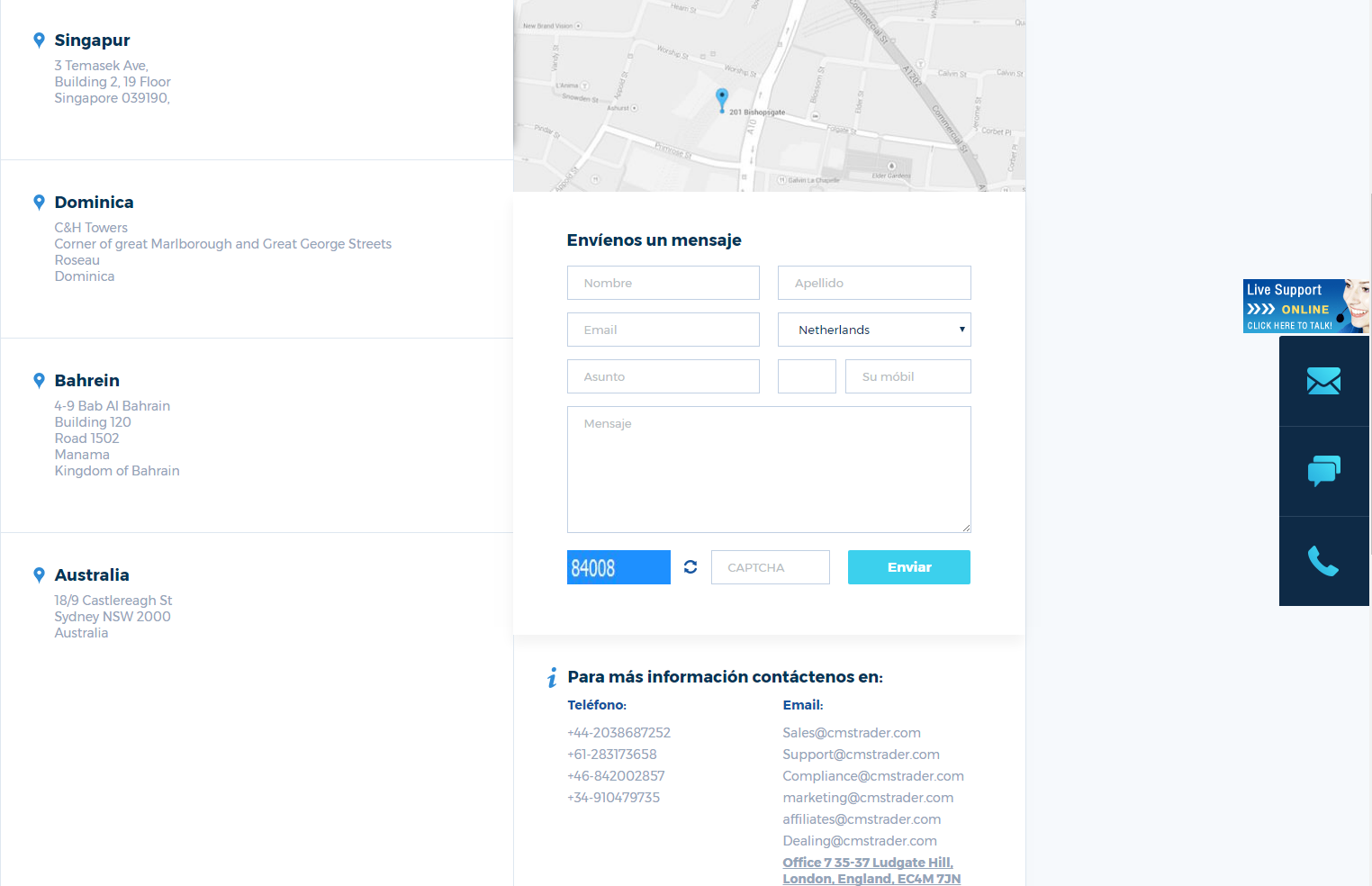
Task: Click the blue map marker at 201 Bishopsgate
Action: click(721, 99)
